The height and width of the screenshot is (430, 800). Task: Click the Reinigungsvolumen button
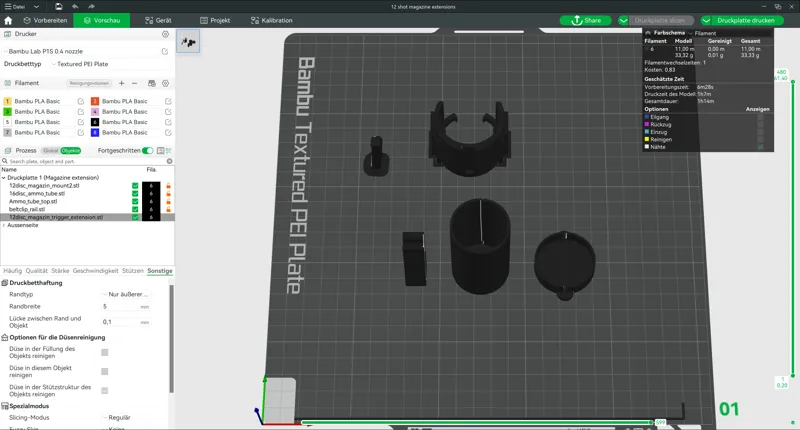coord(89,83)
